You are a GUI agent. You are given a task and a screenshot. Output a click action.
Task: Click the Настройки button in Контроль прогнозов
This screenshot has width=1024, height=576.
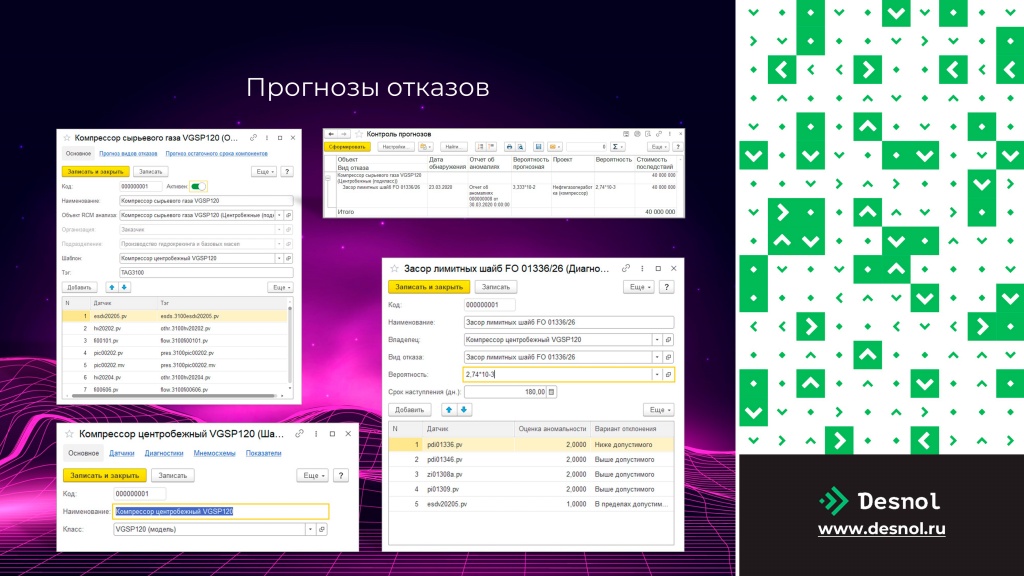pyautogui.click(x=395, y=147)
